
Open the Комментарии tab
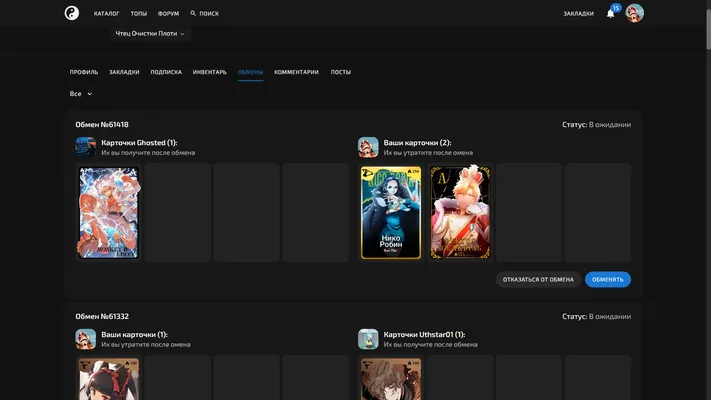pos(296,72)
